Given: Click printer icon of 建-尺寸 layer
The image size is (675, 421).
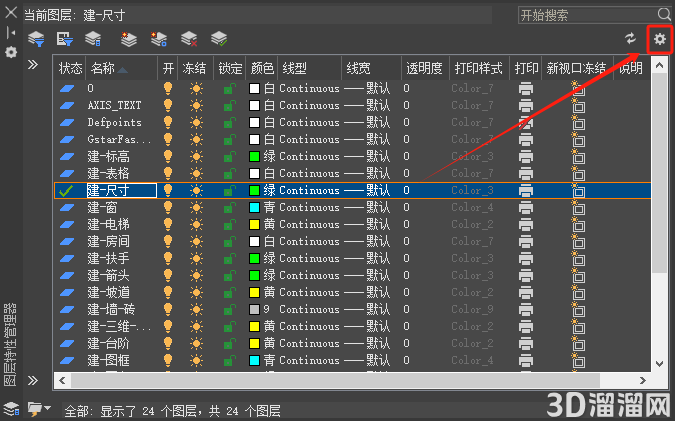Looking at the screenshot, I should (526, 190).
